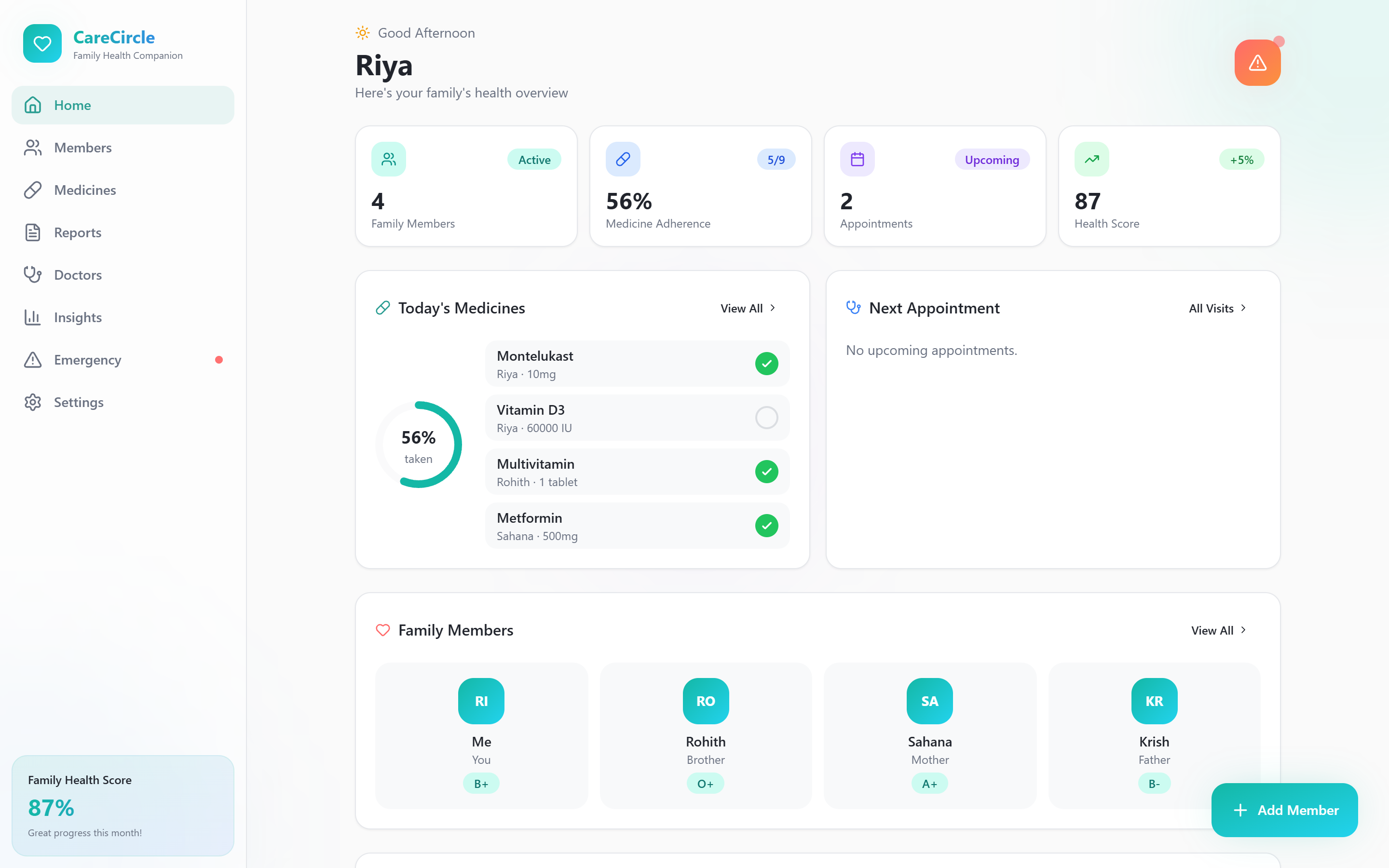Viewport: 1389px width, 868px height.
Task: Expand View All for Today's Medicines
Action: tap(748, 308)
